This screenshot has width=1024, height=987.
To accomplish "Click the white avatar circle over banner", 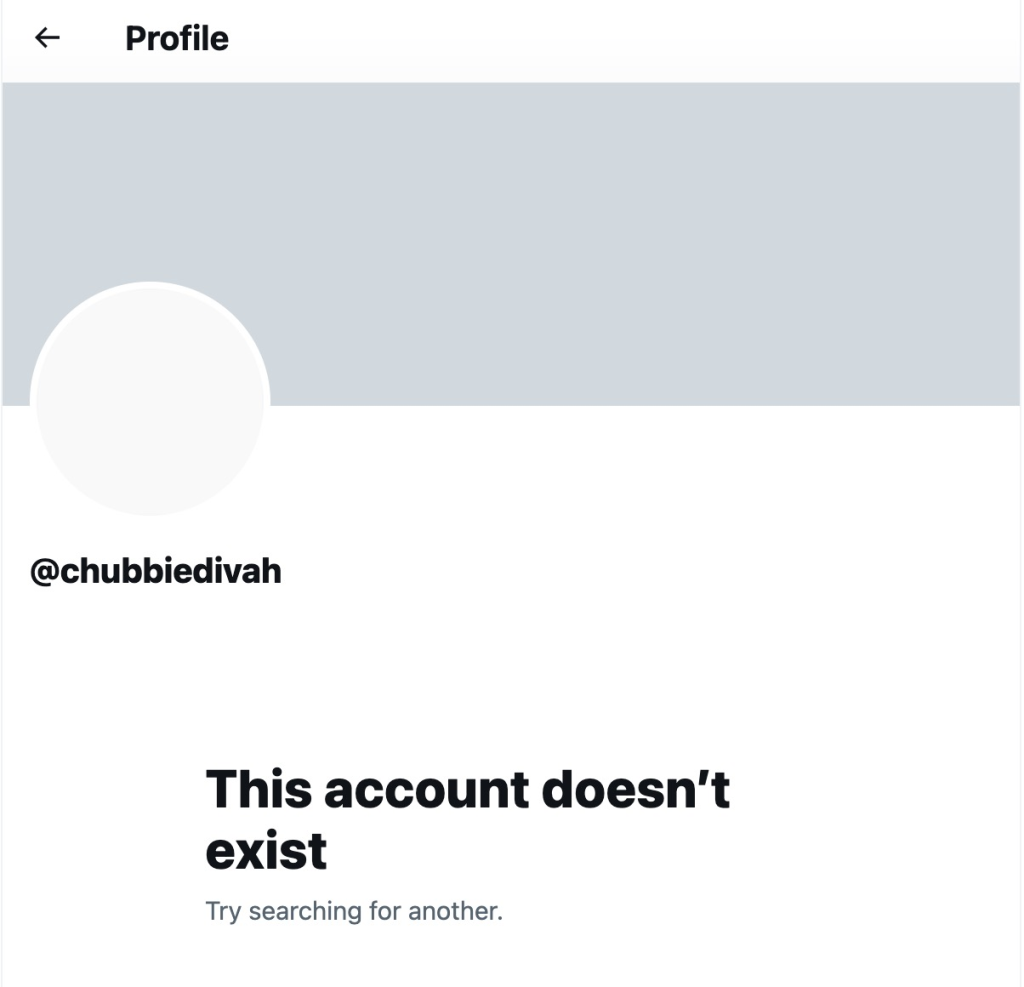I will point(150,399).
